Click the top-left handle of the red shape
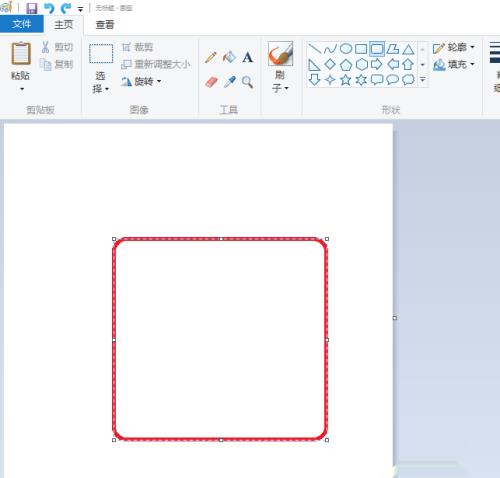The width and height of the screenshot is (500, 478). pos(114,239)
